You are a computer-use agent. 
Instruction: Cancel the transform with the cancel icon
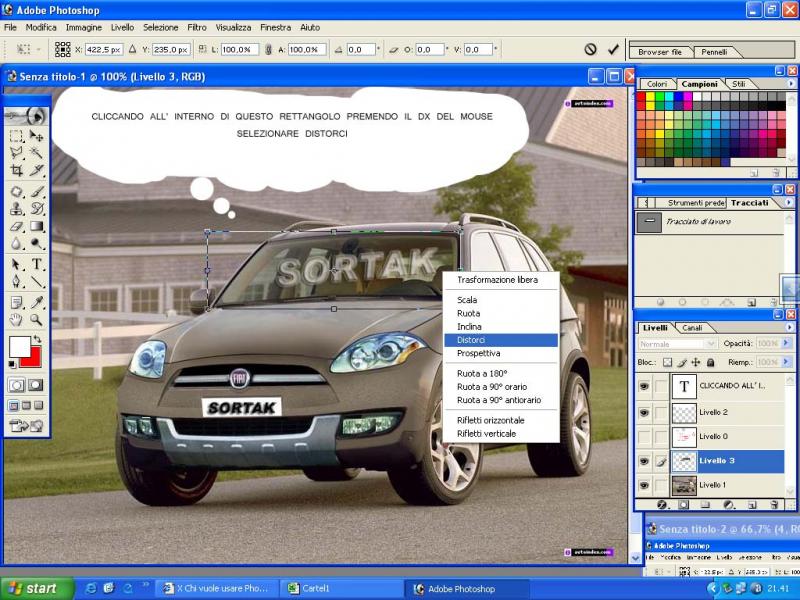point(590,49)
